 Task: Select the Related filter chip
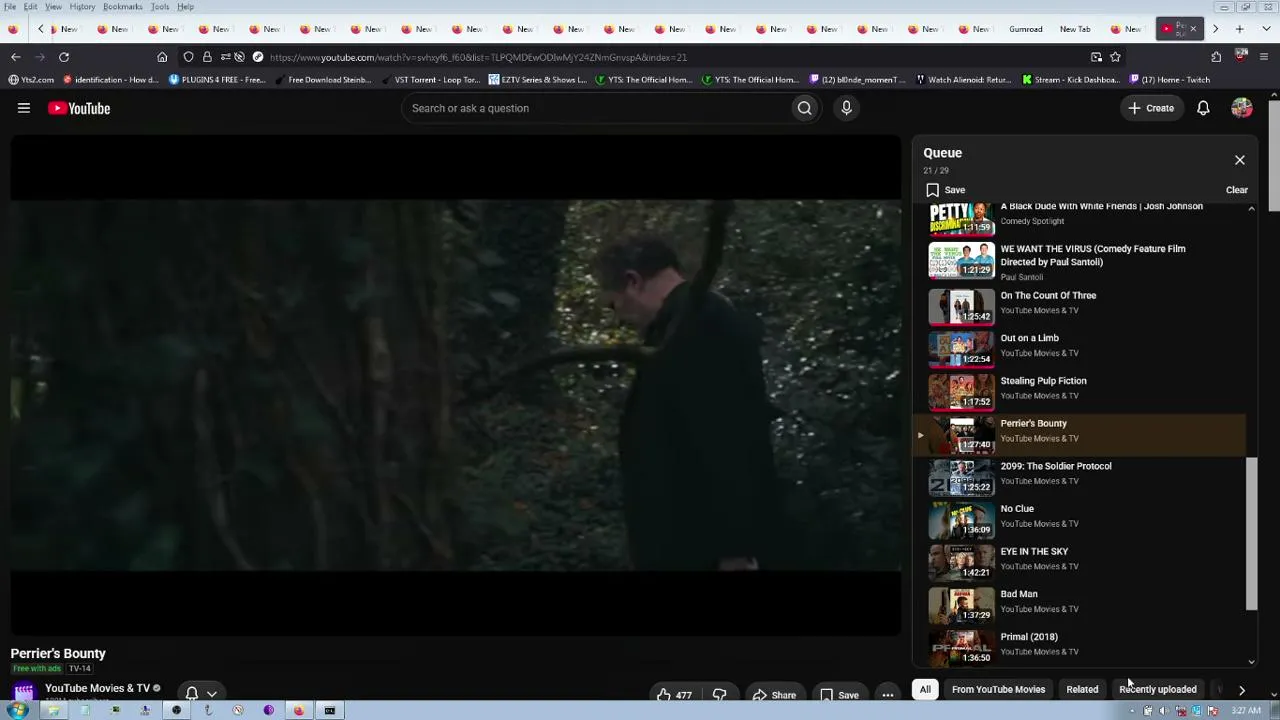[1082, 689]
